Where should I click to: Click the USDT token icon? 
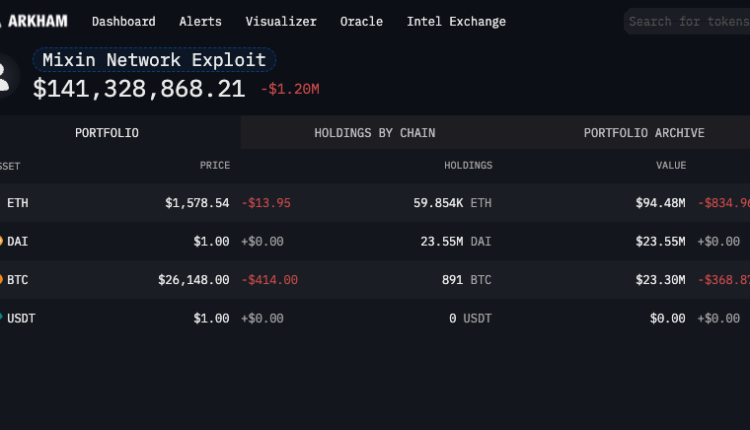tap(2, 318)
